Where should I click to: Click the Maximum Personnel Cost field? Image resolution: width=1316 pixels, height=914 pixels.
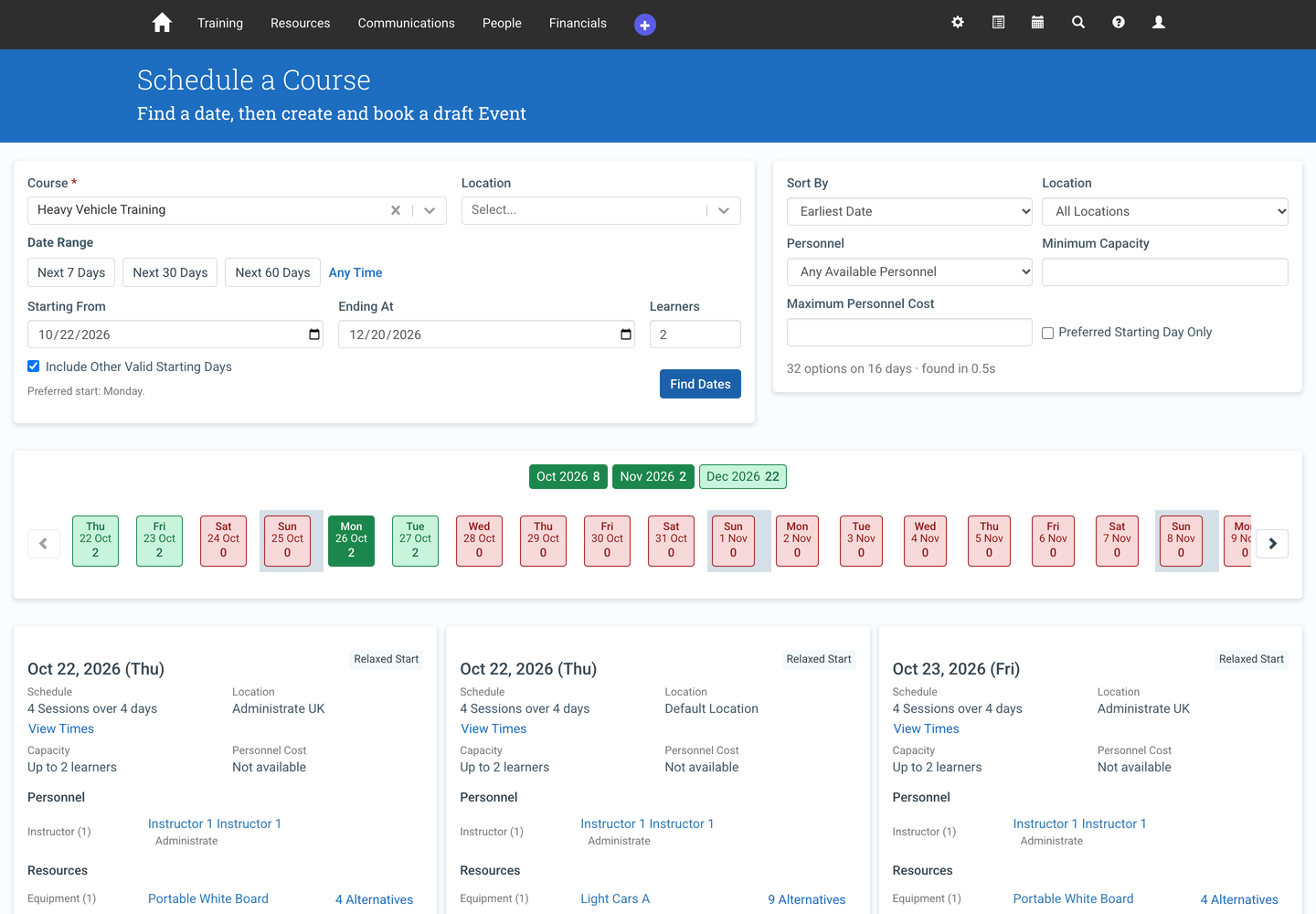click(x=909, y=332)
